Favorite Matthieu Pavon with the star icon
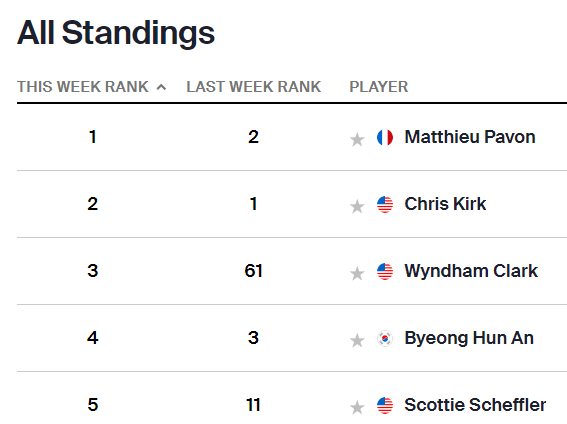The image size is (567, 424). (357, 139)
